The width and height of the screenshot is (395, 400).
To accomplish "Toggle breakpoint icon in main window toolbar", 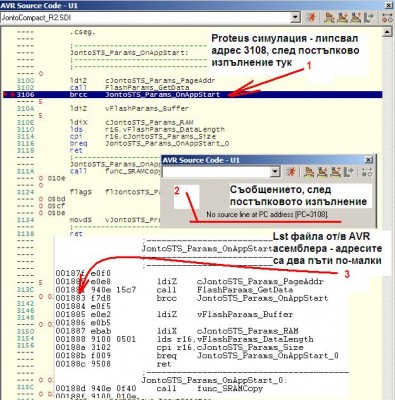I will click(x=387, y=17).
